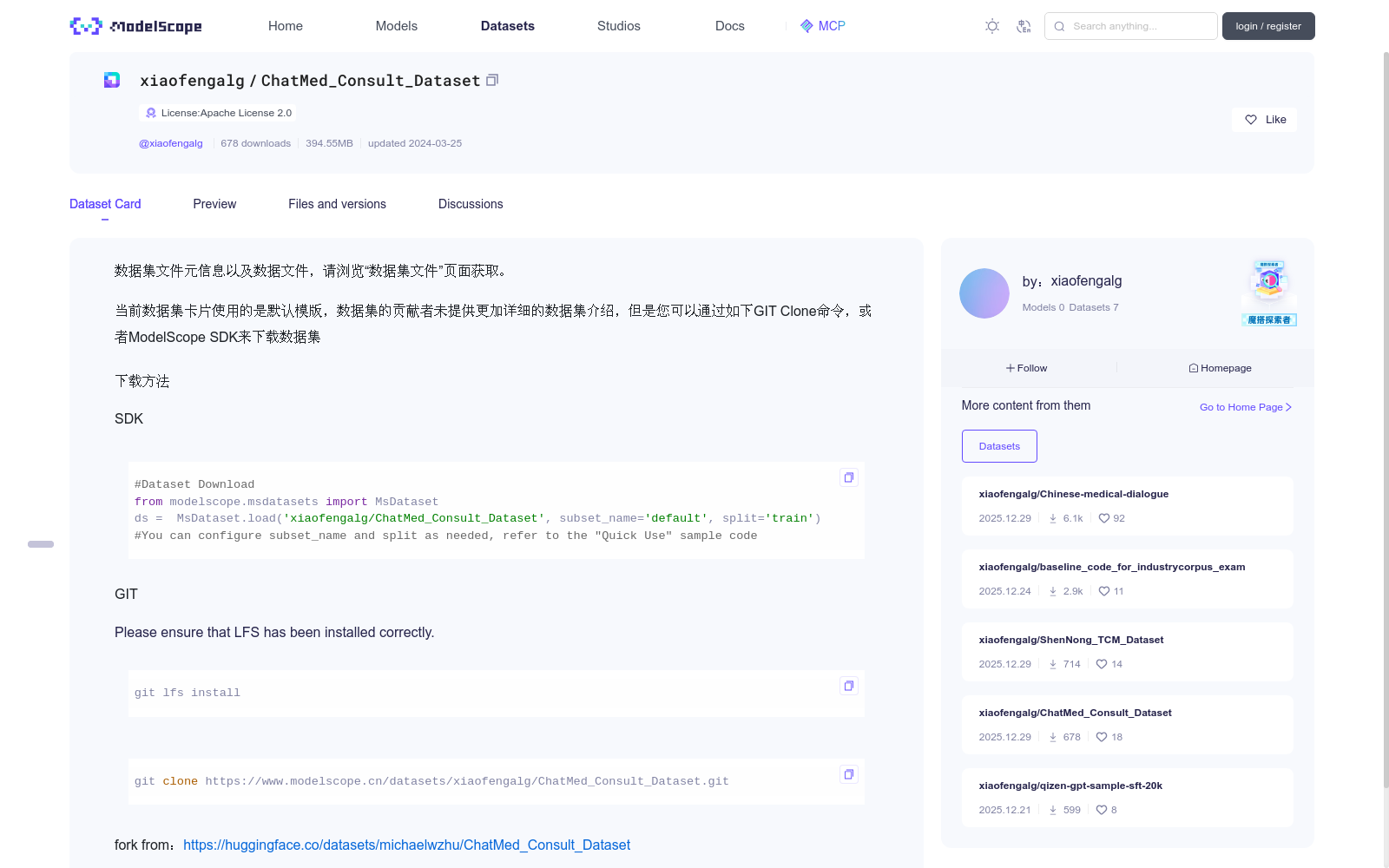Click '678 downloads' text in header
This screenshot has width=1389, height=868.
point(255,143)
